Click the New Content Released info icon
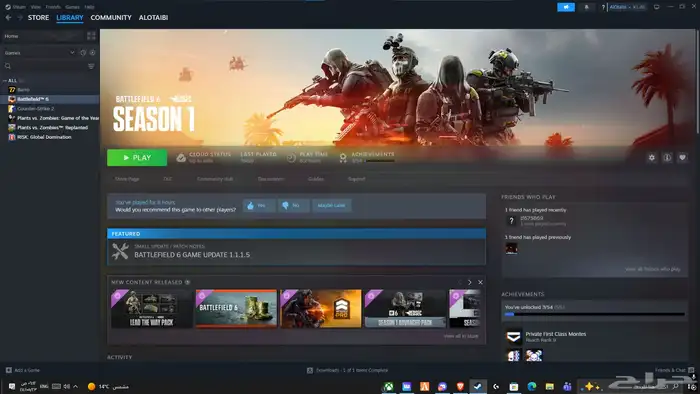The height and width of the screenshot is (394, 700). pyautogui.click(x=188, y=282)
